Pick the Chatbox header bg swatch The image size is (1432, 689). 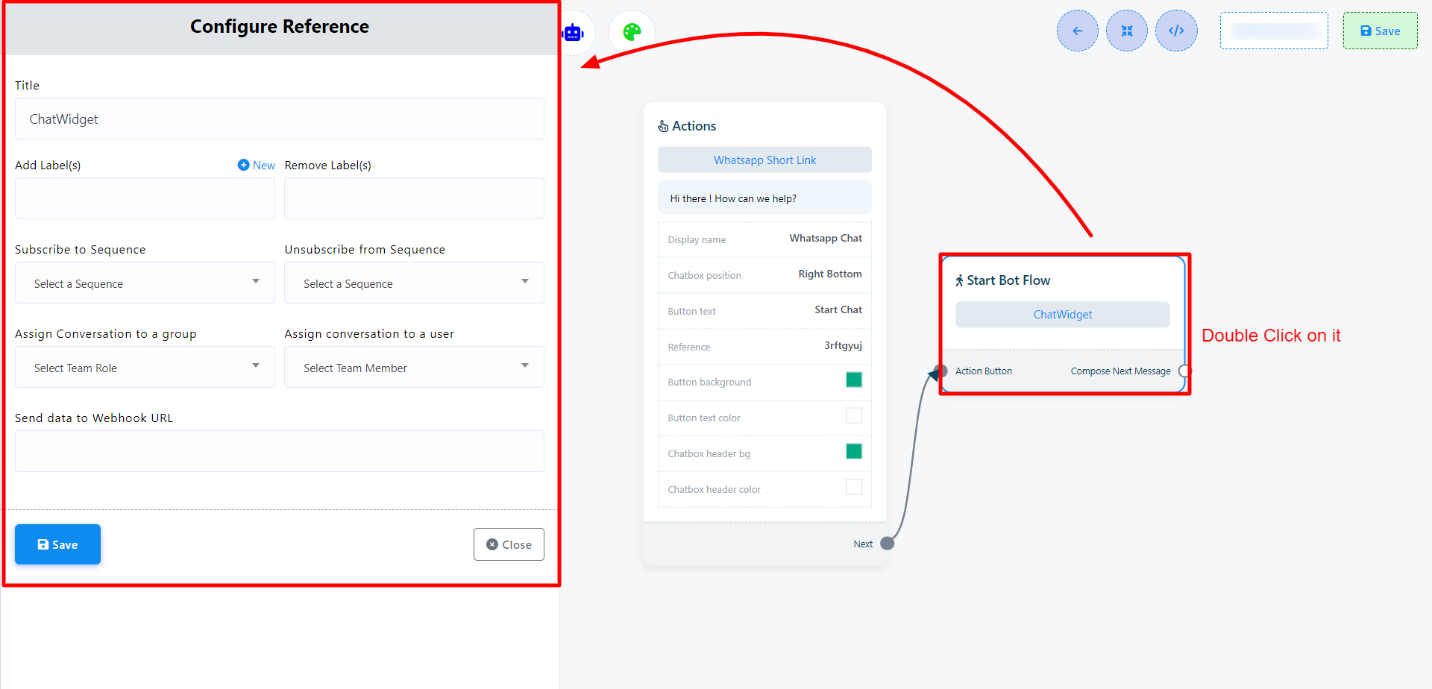pyautogui.click(x=853, y=452)
